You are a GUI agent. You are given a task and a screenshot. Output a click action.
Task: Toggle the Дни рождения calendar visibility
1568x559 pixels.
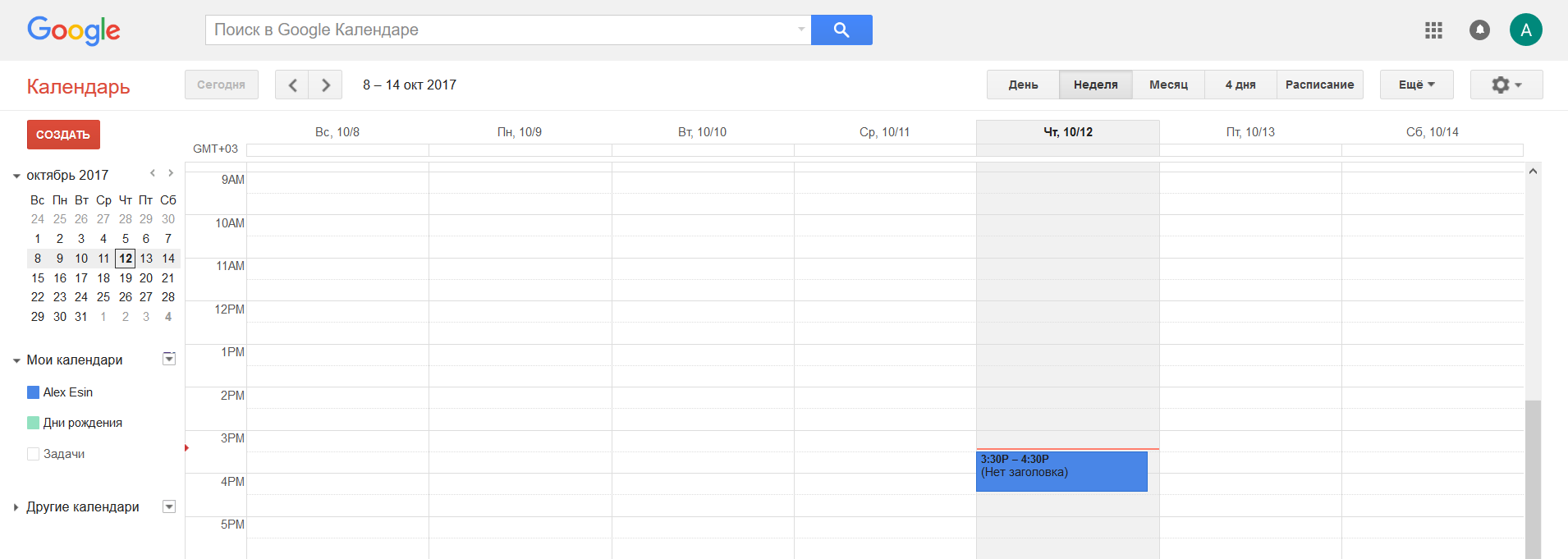[x=34, y=423]
